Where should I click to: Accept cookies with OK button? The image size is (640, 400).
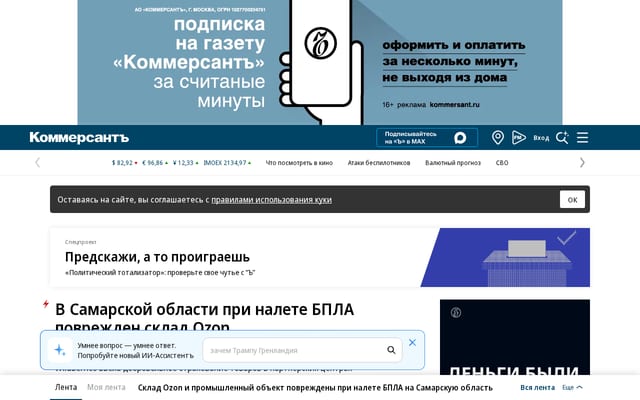[572, 200]
